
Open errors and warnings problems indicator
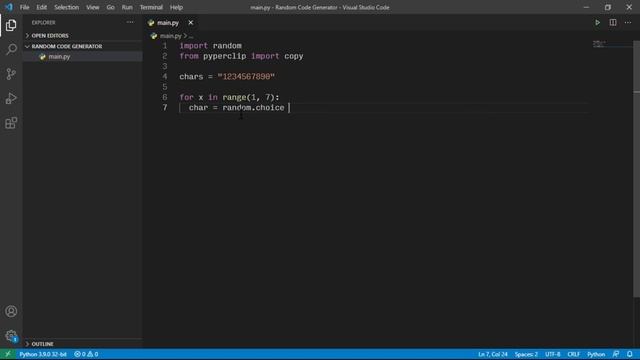point(86,354)
